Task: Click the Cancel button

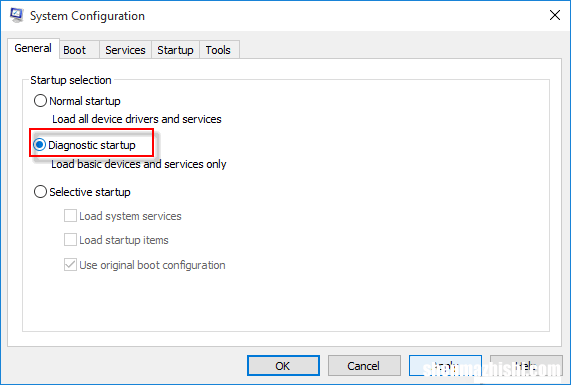Action: tap(364, 366)
